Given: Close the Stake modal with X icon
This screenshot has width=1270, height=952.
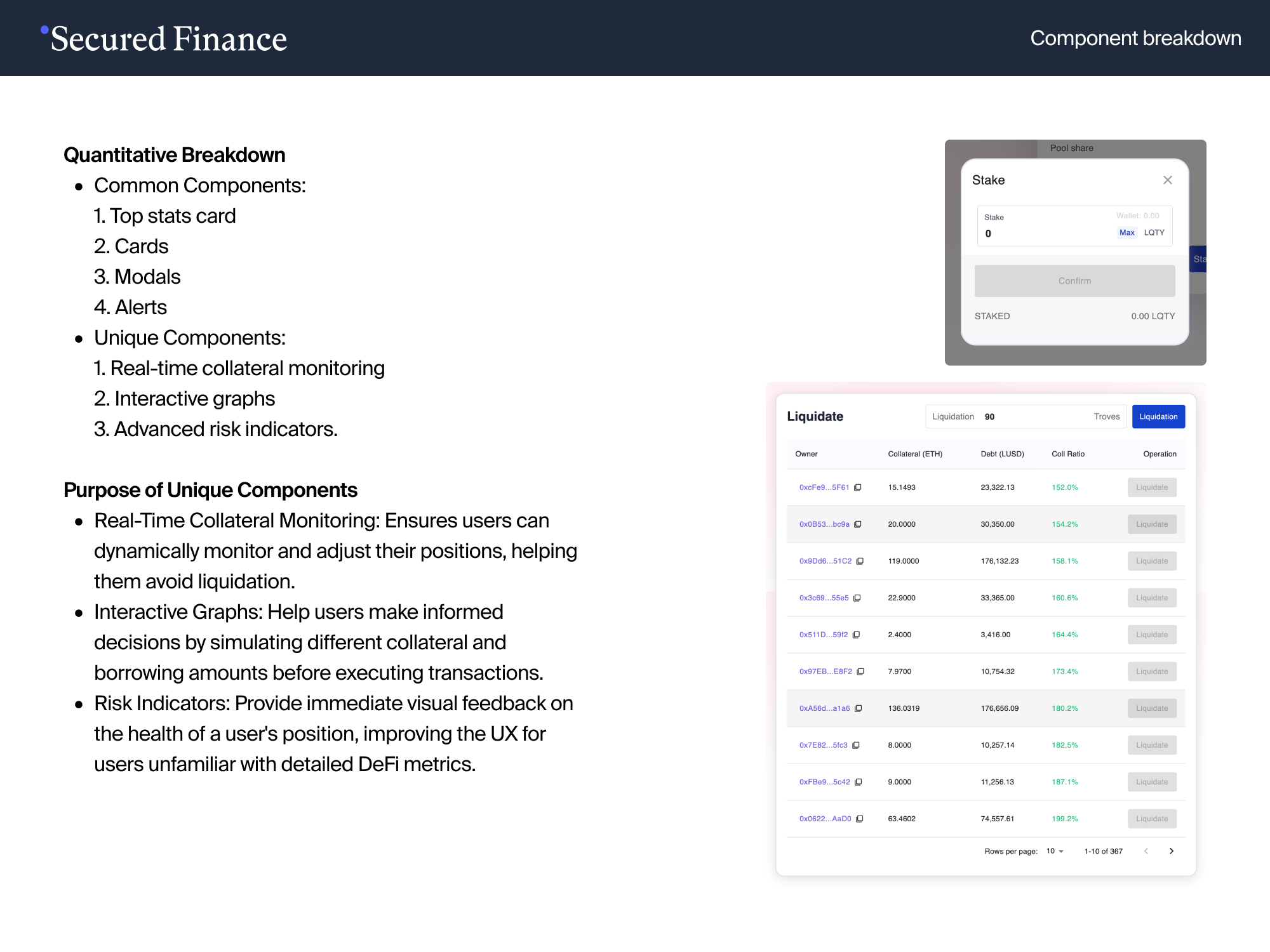Looking at the screenshot, I should (x=1167, y=180).
